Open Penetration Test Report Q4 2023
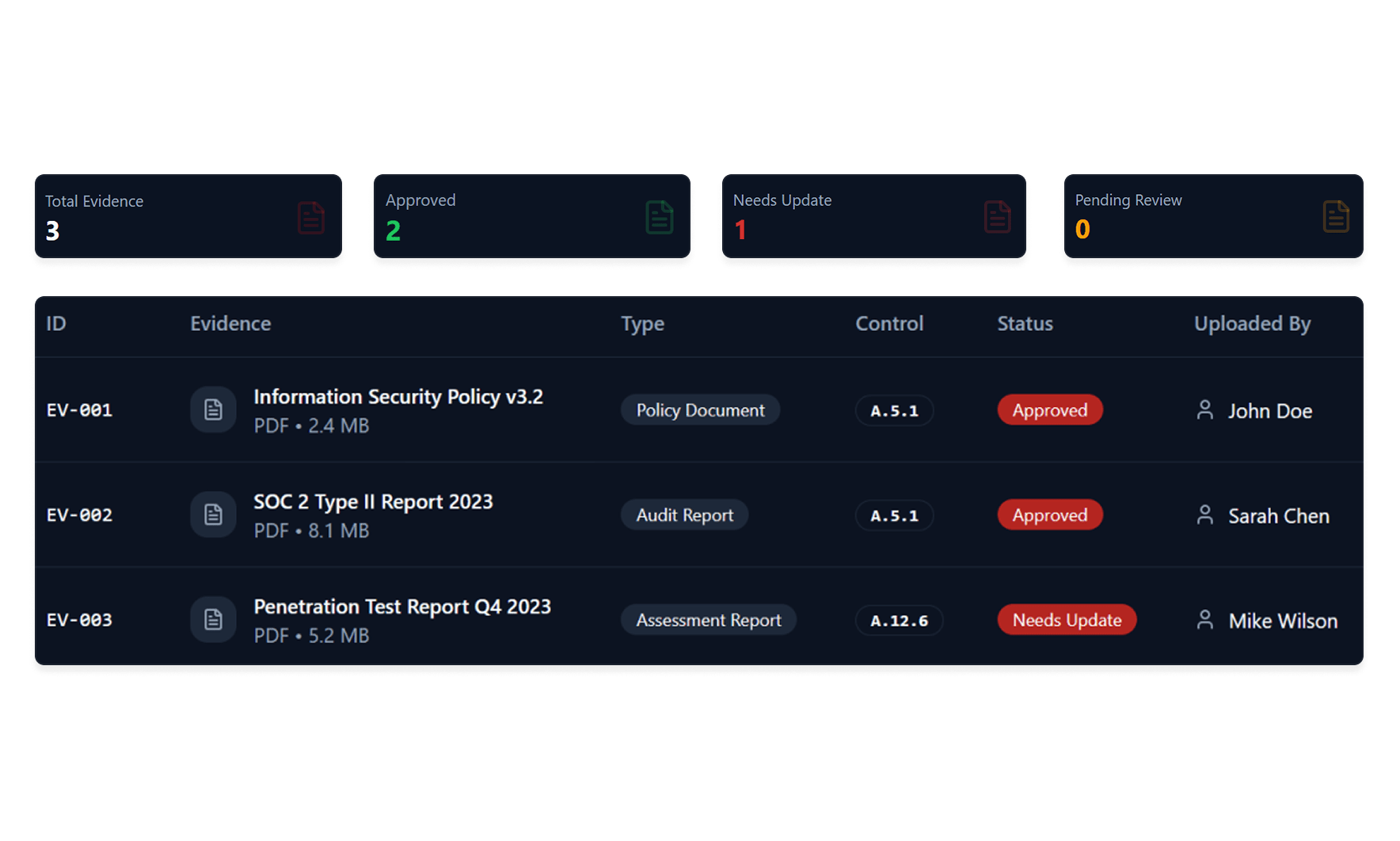Viewport: 1400px width, 841px height. [401, 607]
